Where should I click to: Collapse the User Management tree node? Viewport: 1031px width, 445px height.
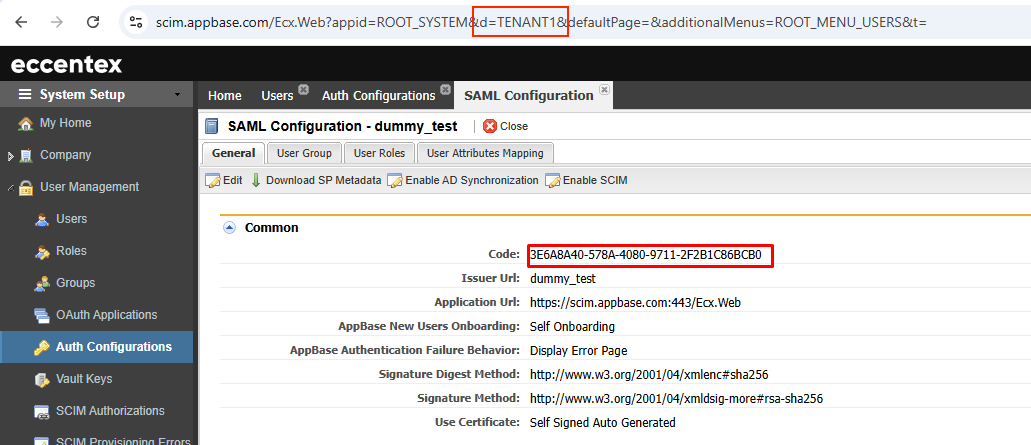[10, 188]
